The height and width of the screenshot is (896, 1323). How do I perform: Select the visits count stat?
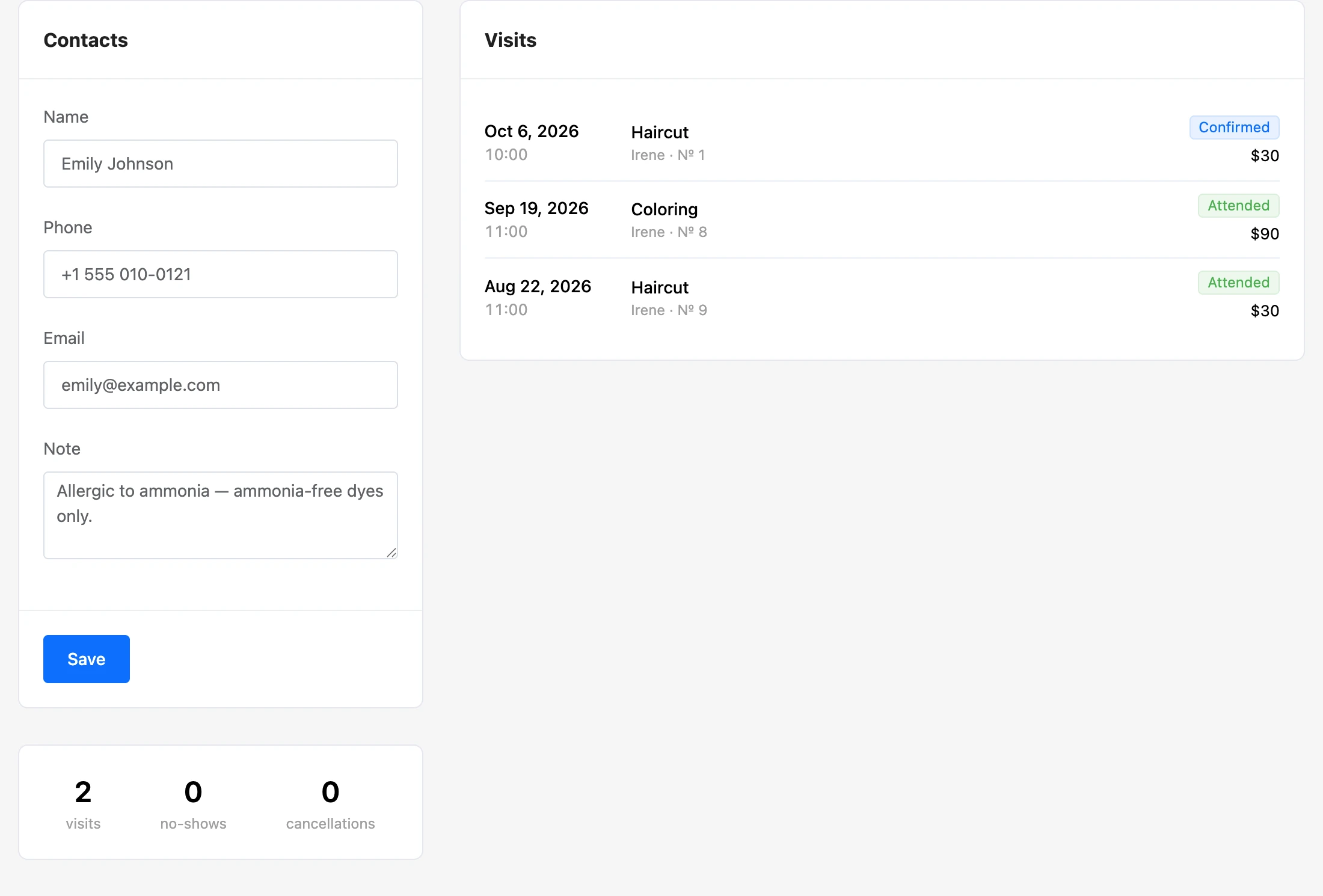[x=83, y=803]
